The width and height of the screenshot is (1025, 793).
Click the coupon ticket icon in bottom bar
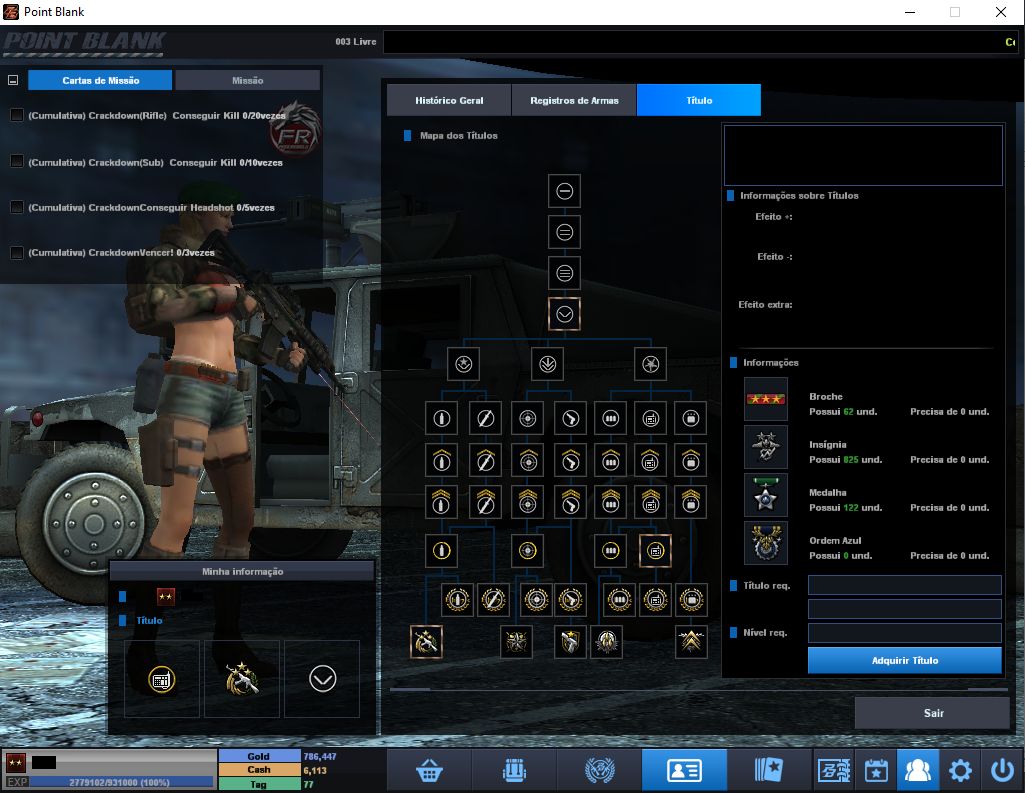(834, 770)
